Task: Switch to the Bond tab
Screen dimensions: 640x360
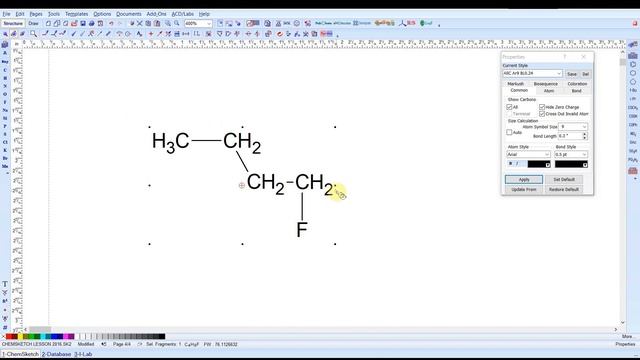Action: [576, 91]
